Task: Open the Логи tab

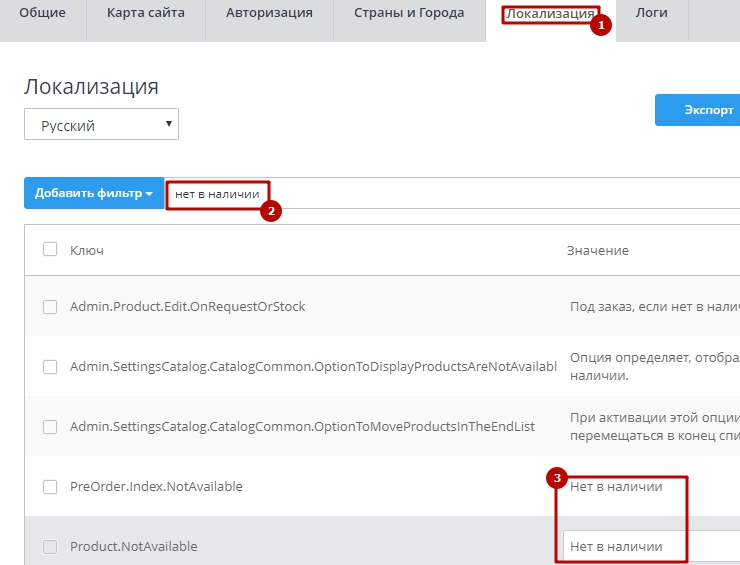Action: pyautogui.click(x=651, y=14)
